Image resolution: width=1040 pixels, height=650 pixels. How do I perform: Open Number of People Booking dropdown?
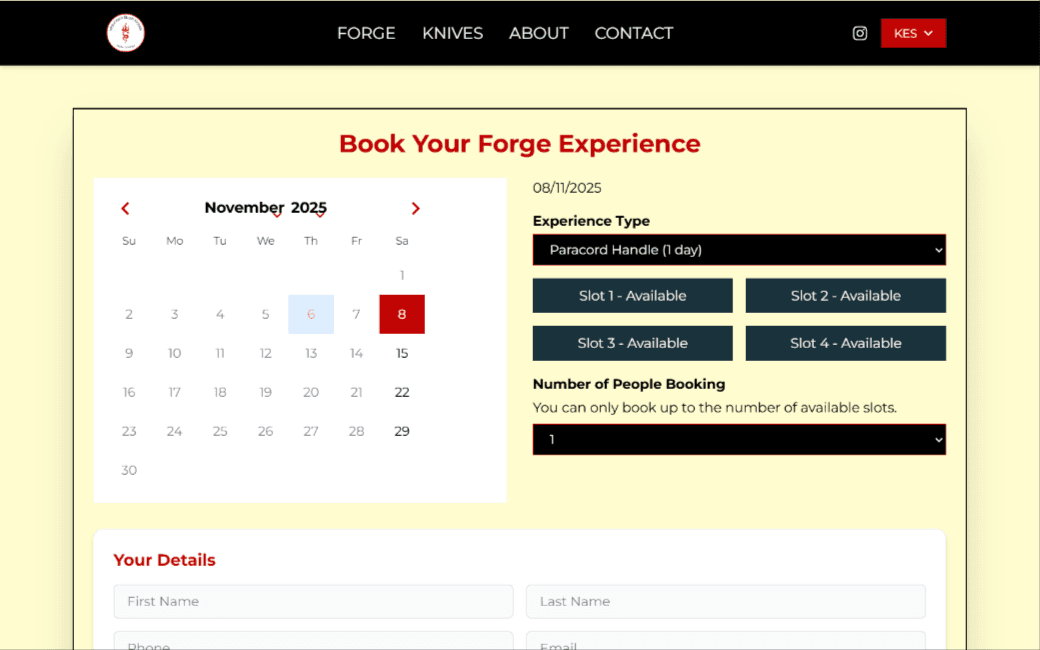[x=739, y=439]
